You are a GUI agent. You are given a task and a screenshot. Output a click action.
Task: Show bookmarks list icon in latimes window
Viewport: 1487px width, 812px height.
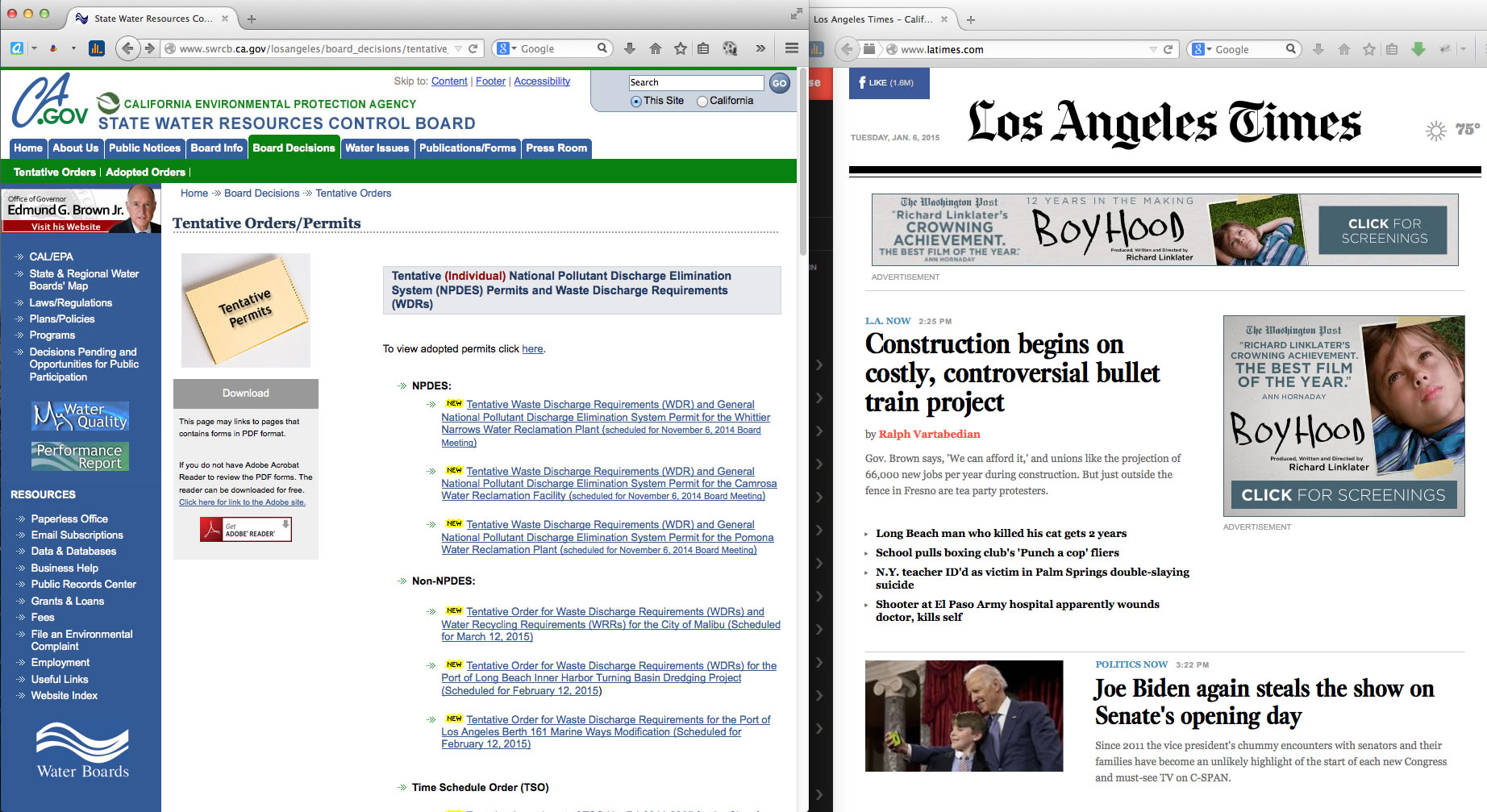pyautogui.click(x=1392, y=49)
